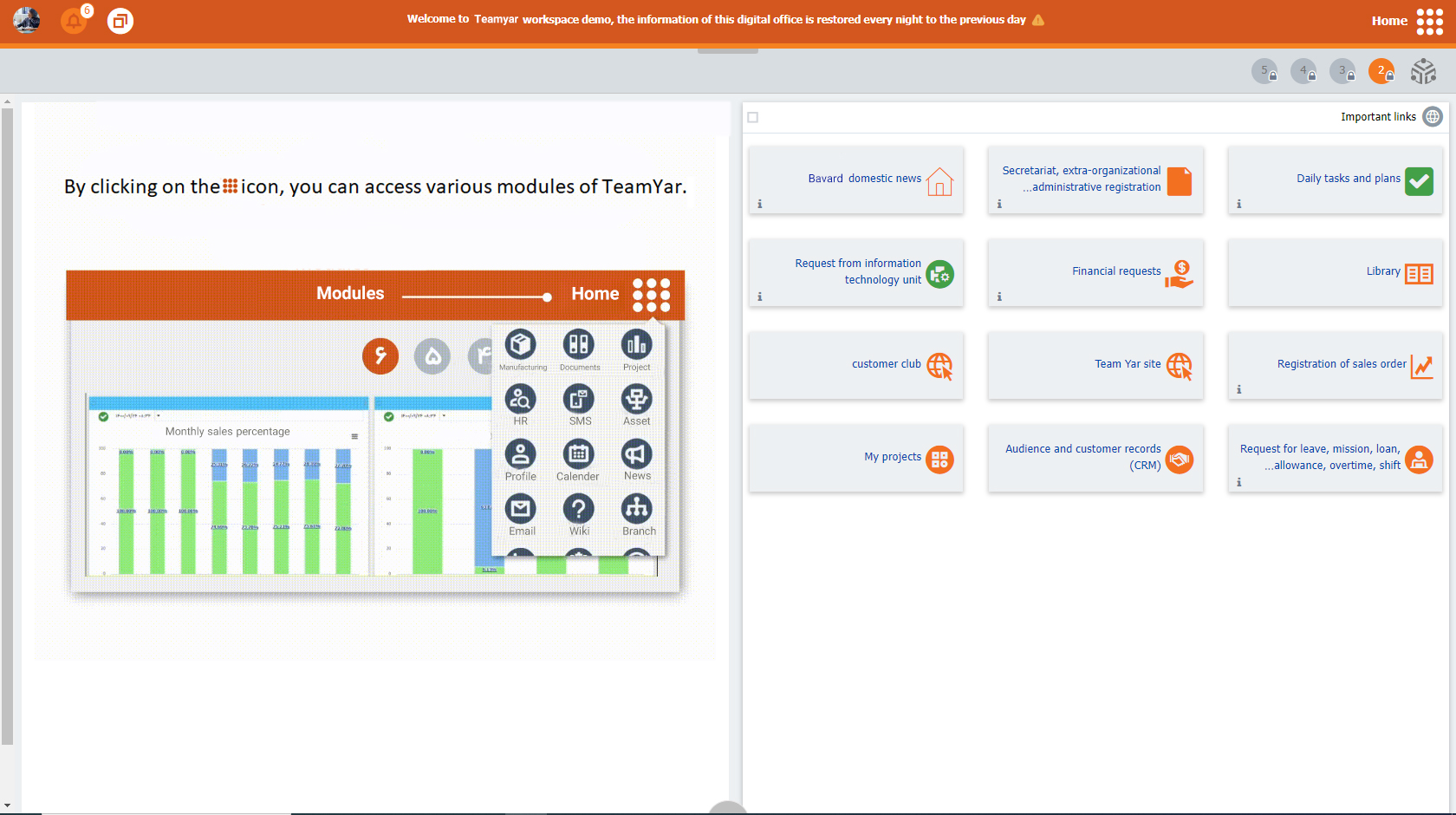Open the notifications bell
Viewport: 1456px width, 815px height.
pos(74,21)
